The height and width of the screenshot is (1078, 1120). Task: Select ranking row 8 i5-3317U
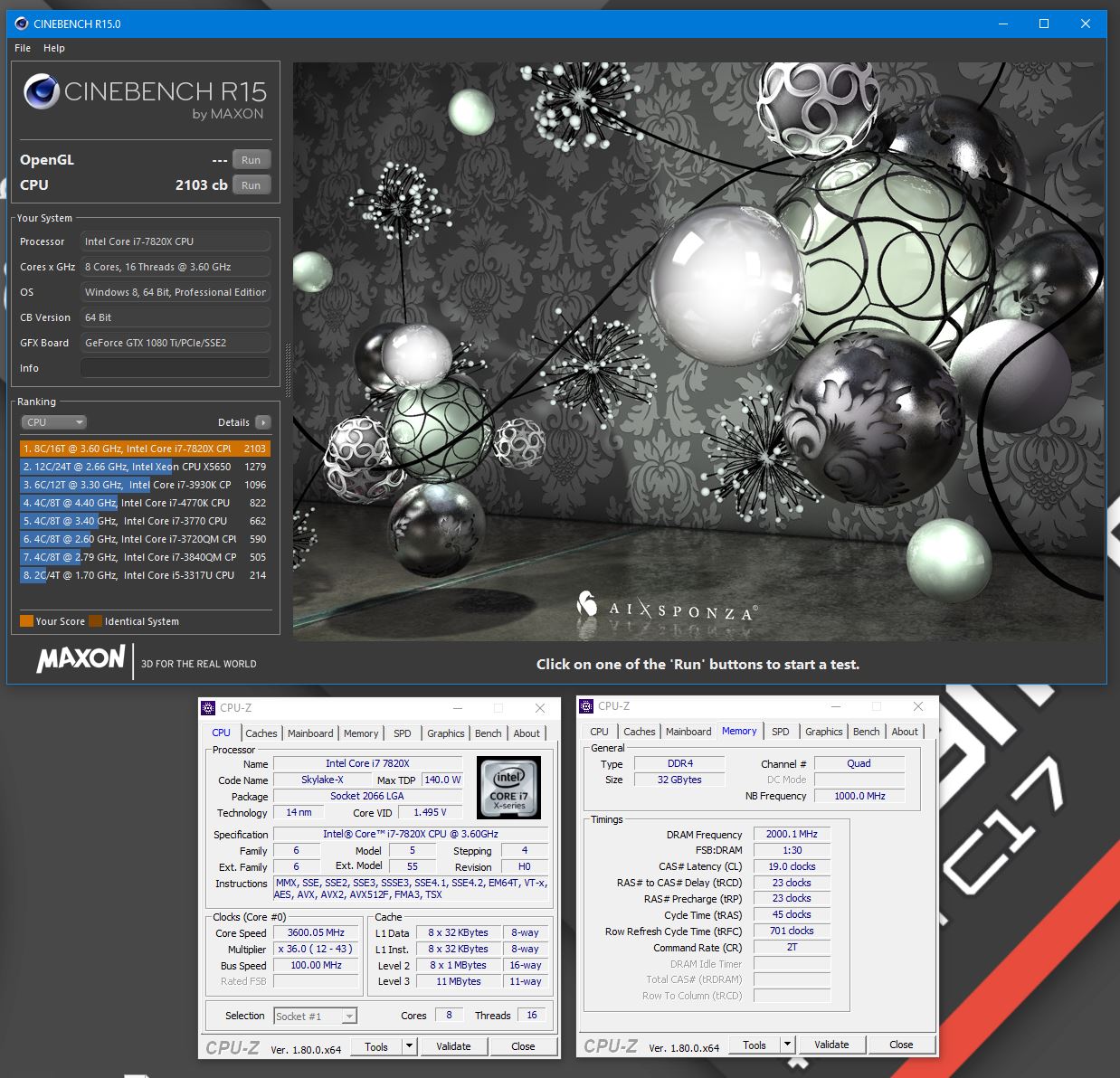145,575
